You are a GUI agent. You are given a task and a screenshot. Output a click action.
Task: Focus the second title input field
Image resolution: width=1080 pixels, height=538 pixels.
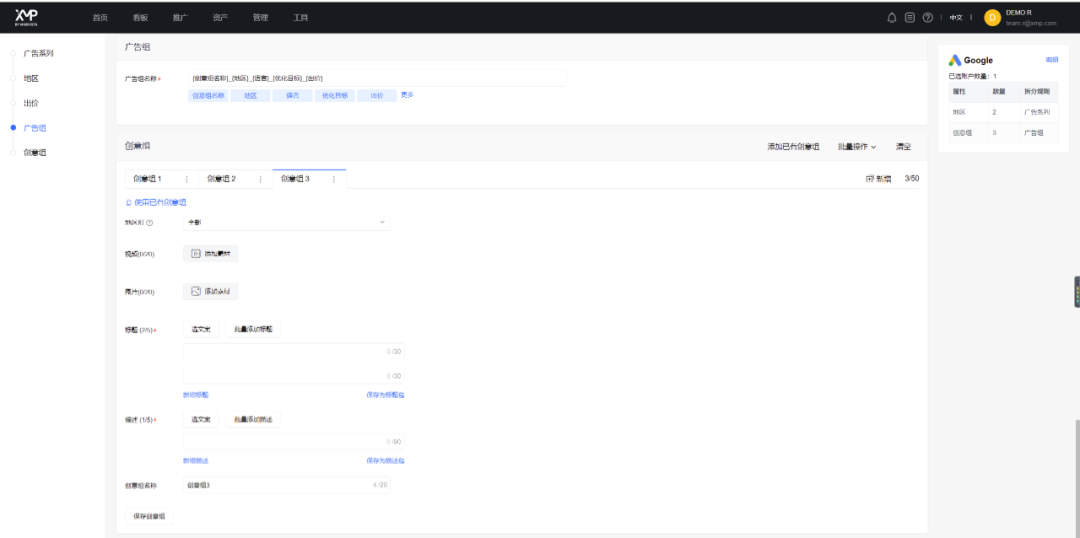294,375
